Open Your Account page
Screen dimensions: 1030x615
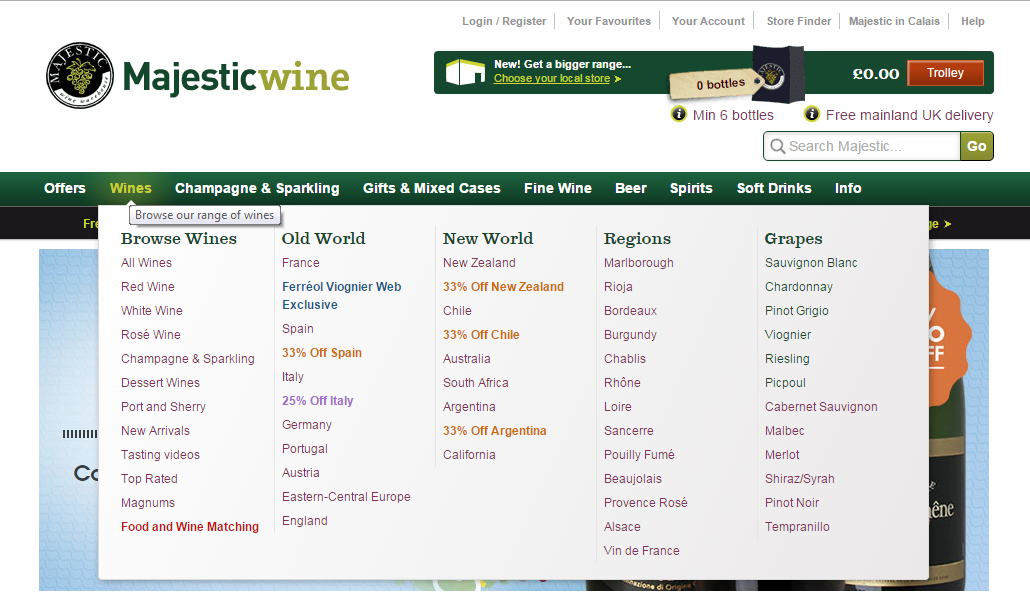tap(708, 21)
